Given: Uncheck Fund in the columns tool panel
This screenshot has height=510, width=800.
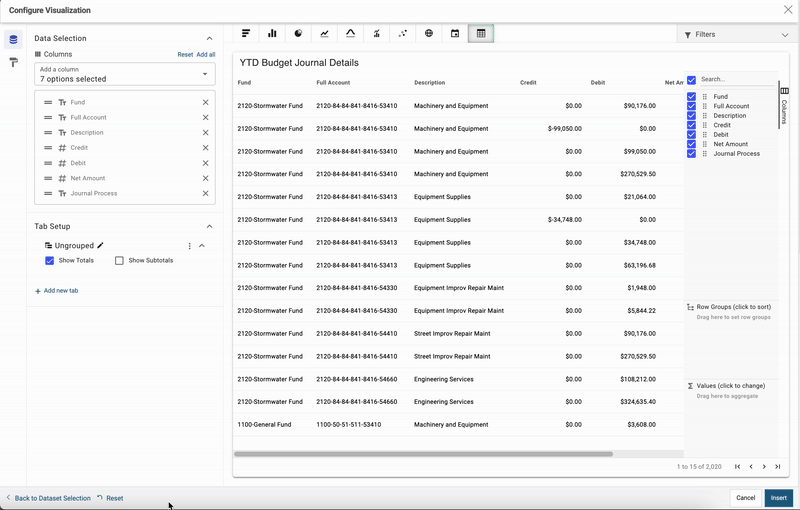Looking at the screenshot, I should (691, 96).
